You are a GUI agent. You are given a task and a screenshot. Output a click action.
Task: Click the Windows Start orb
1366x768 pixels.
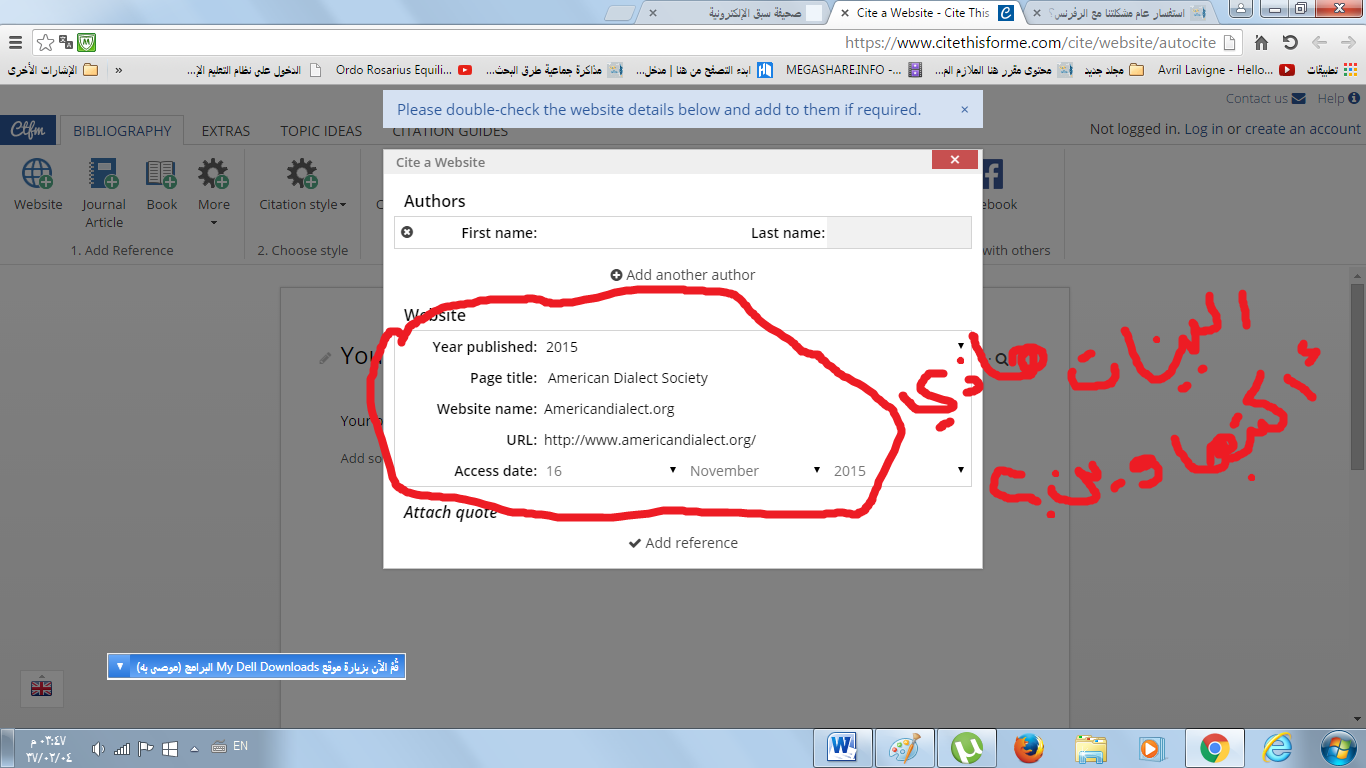click(x=1338, y=748)
